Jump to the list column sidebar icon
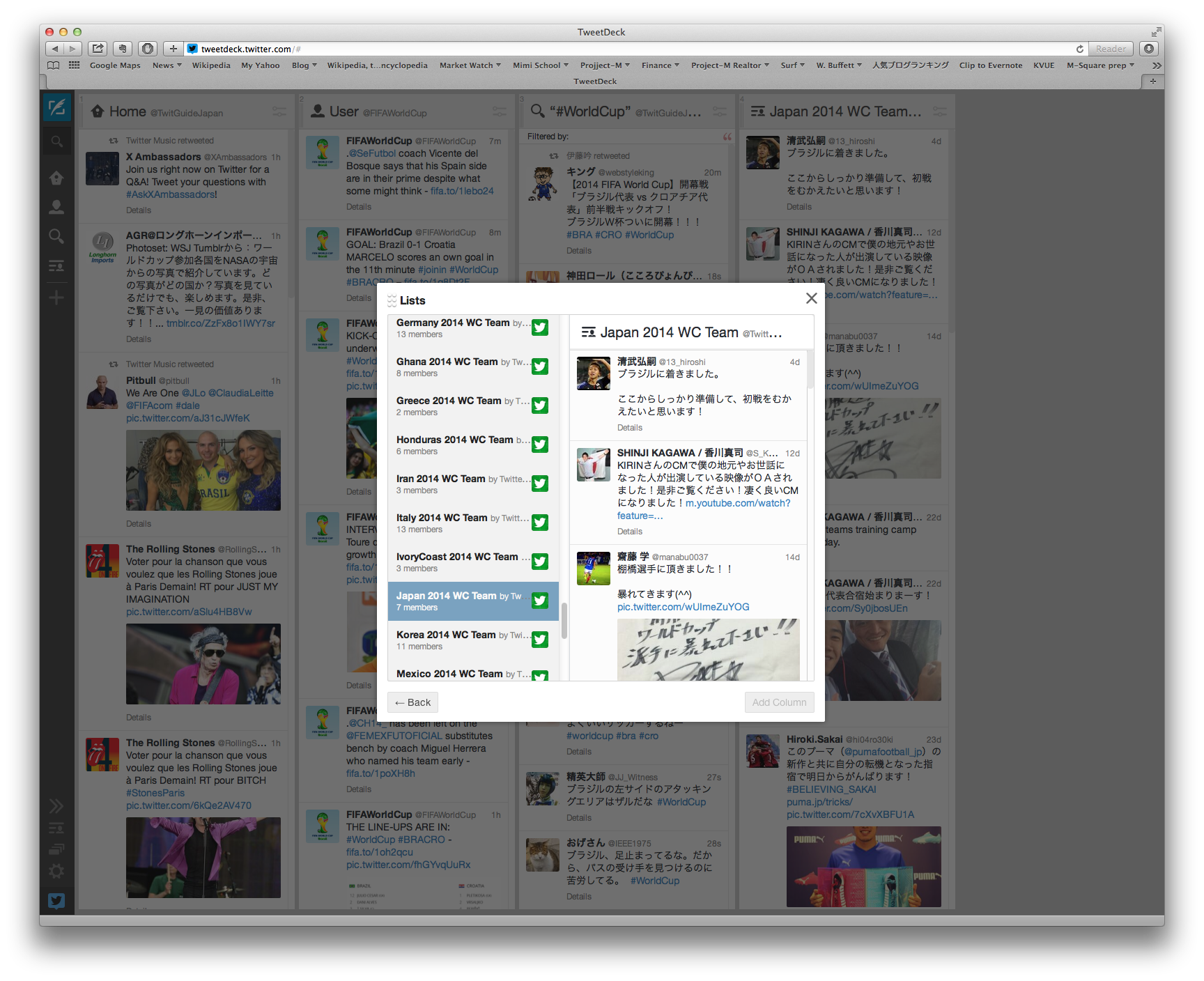 pyautogui.click(x=56, y=266)
